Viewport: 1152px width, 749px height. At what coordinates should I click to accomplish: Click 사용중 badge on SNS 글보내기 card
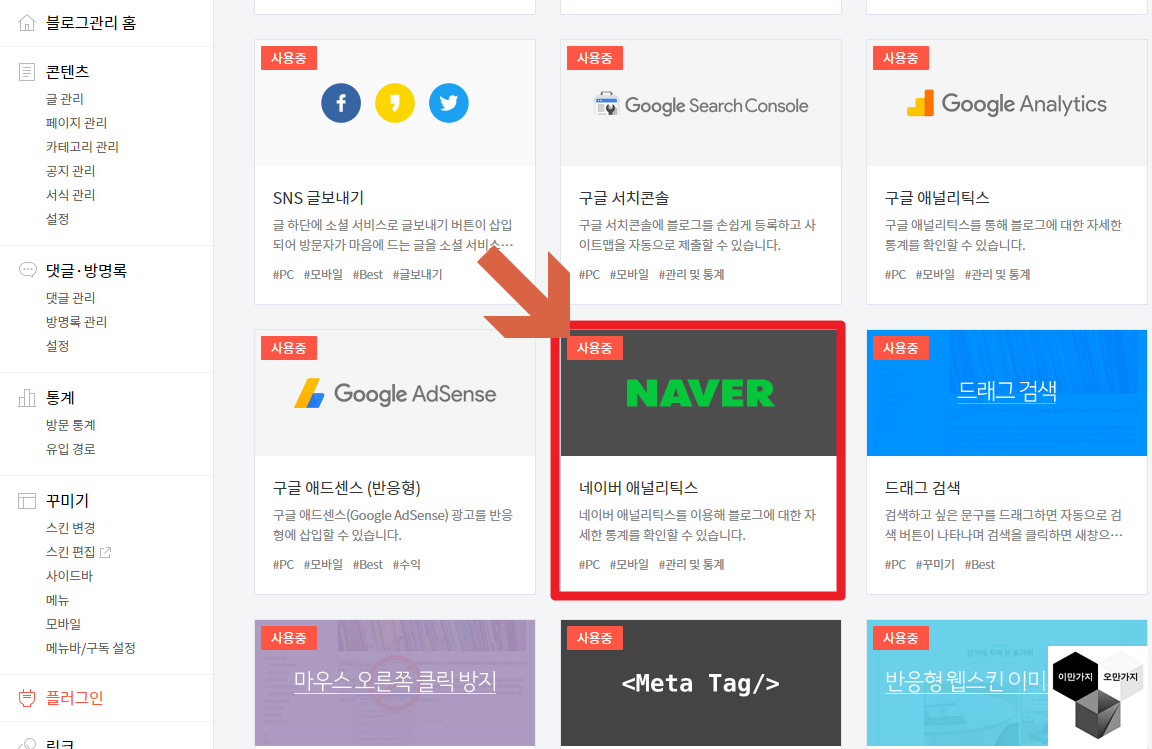(x=289, y=58)
